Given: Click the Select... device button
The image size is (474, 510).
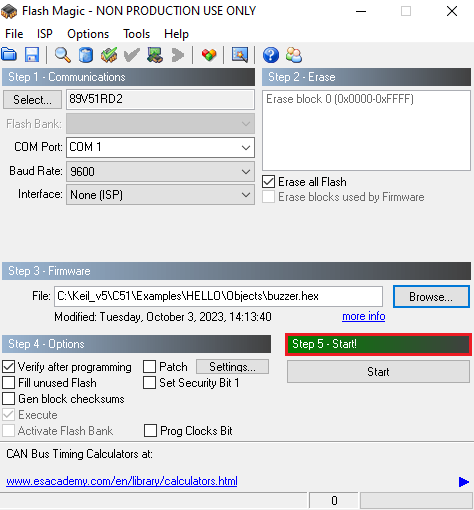Looking at the screenshot, I should click(32, 99).
